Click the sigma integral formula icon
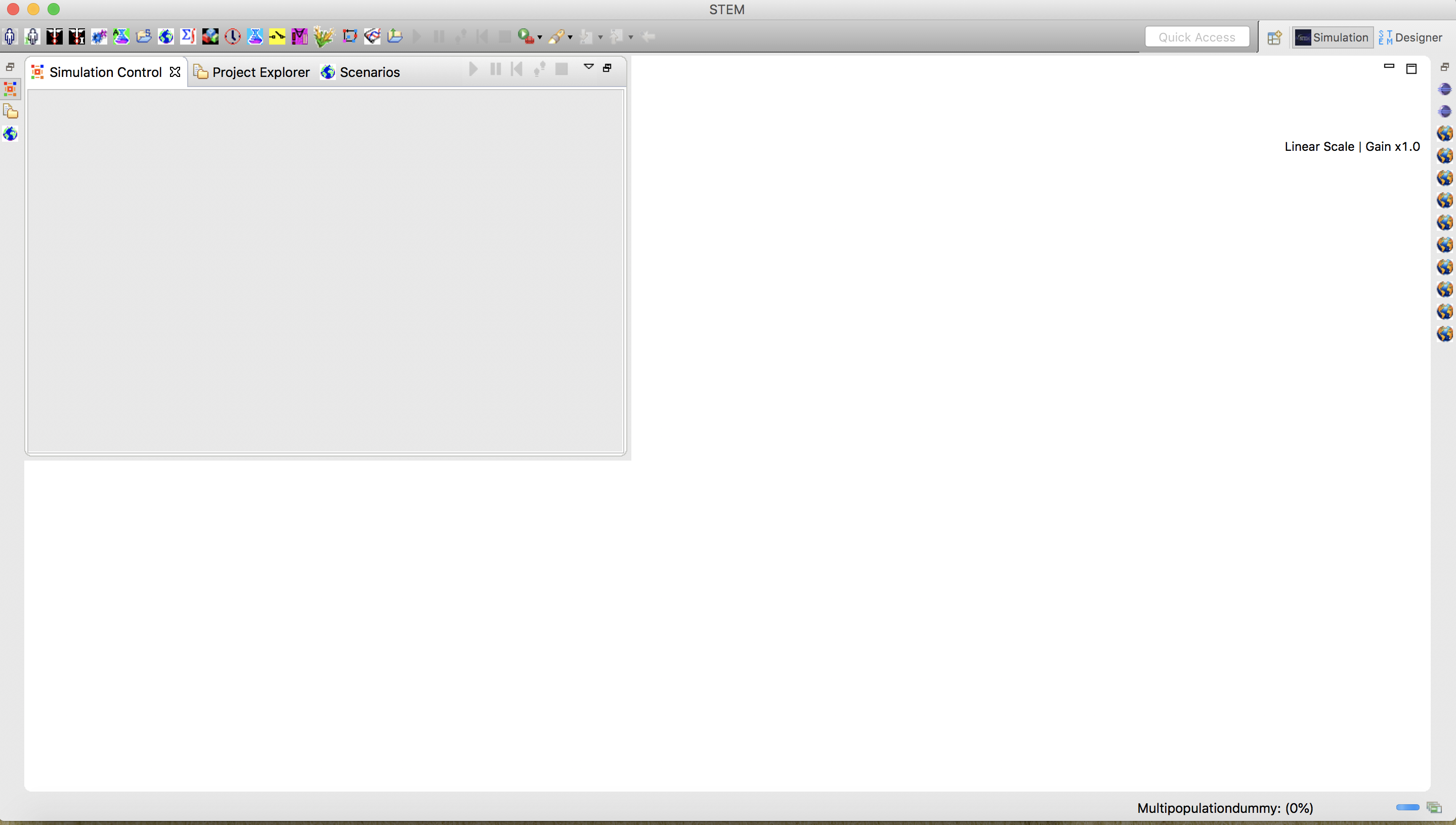 tap(188, 37)
